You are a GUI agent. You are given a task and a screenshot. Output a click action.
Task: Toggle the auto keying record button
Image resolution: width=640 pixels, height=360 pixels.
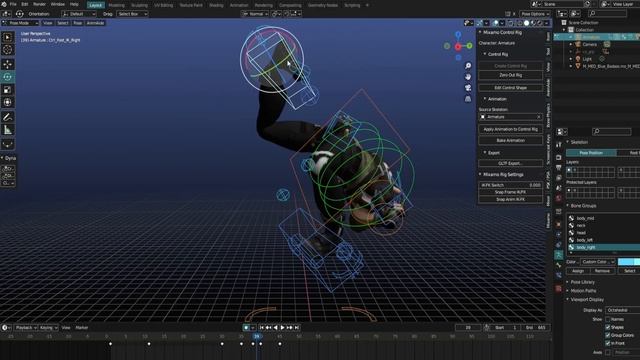pos(246,327)
